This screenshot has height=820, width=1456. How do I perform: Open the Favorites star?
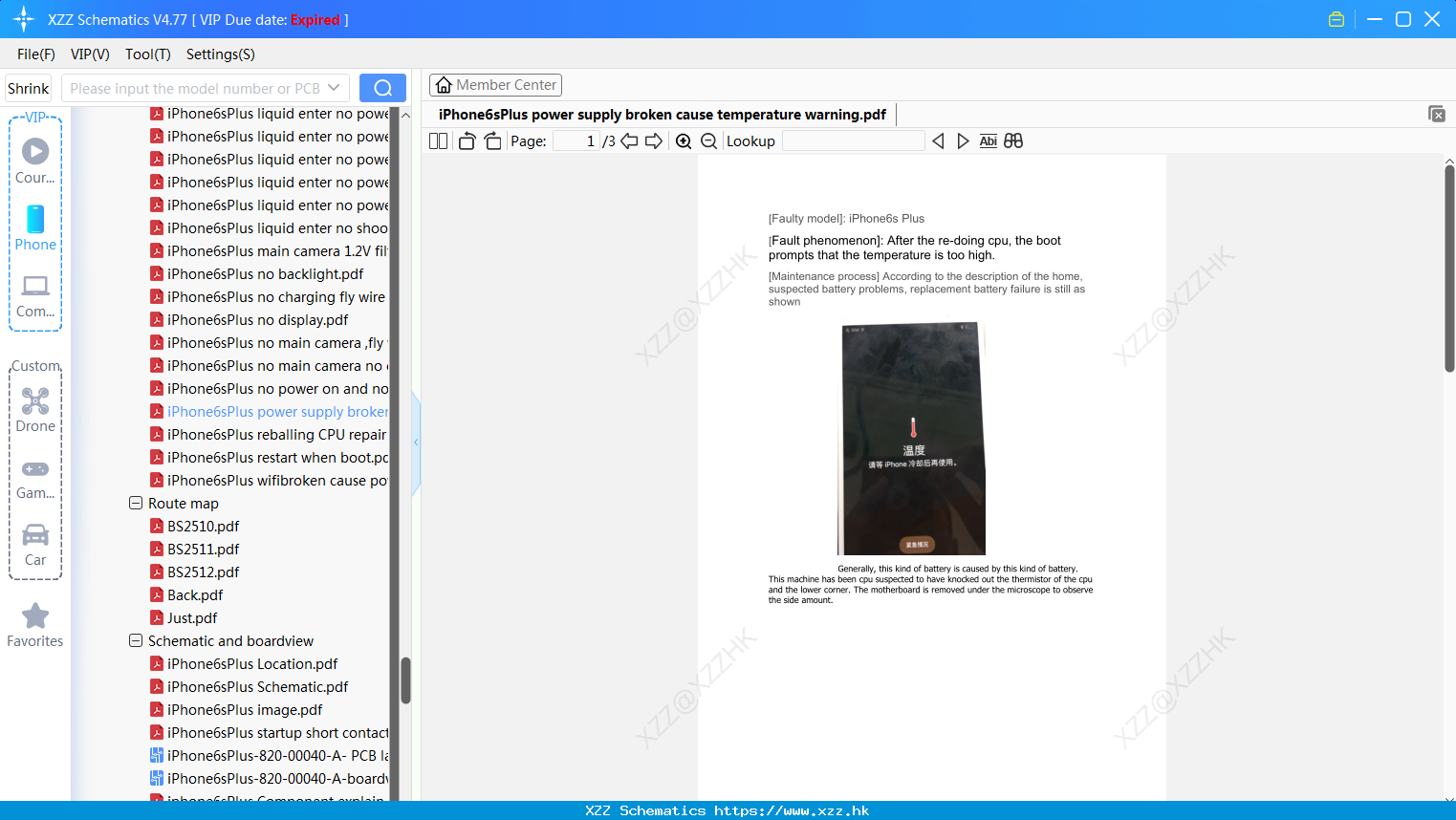coord(35,625)
